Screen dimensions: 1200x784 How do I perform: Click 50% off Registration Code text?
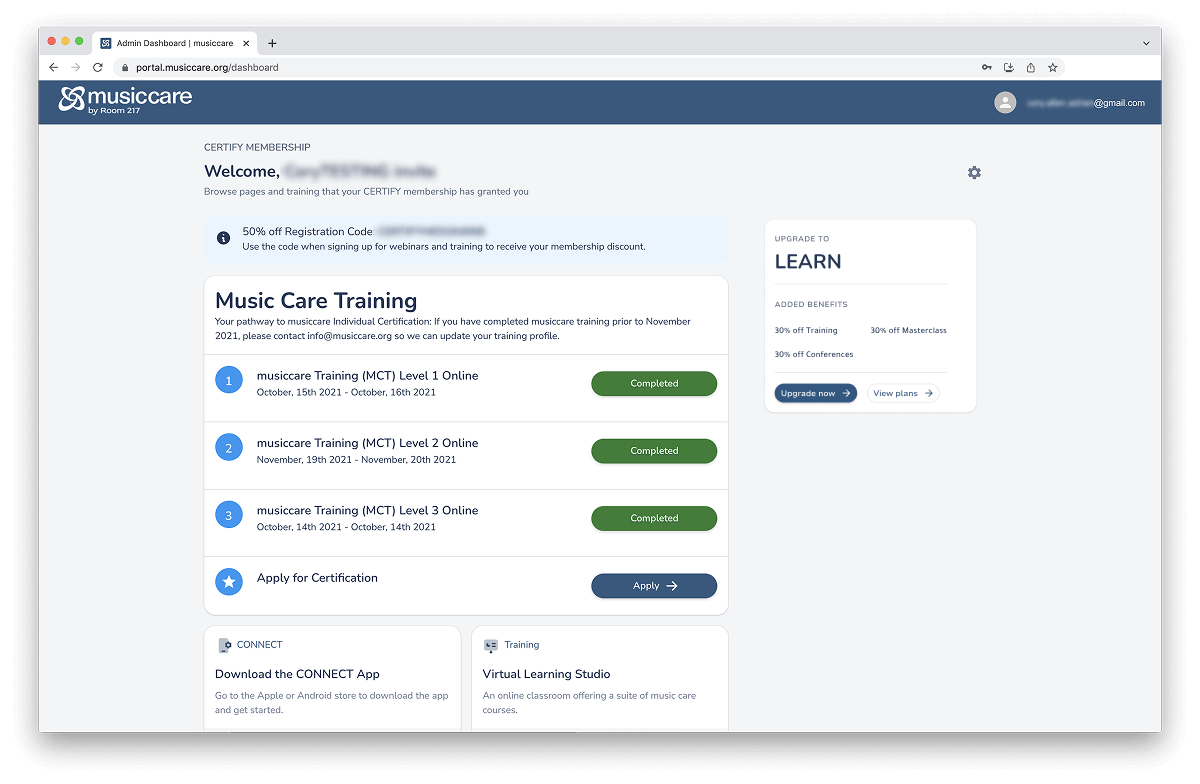click(x=307, y=231)
